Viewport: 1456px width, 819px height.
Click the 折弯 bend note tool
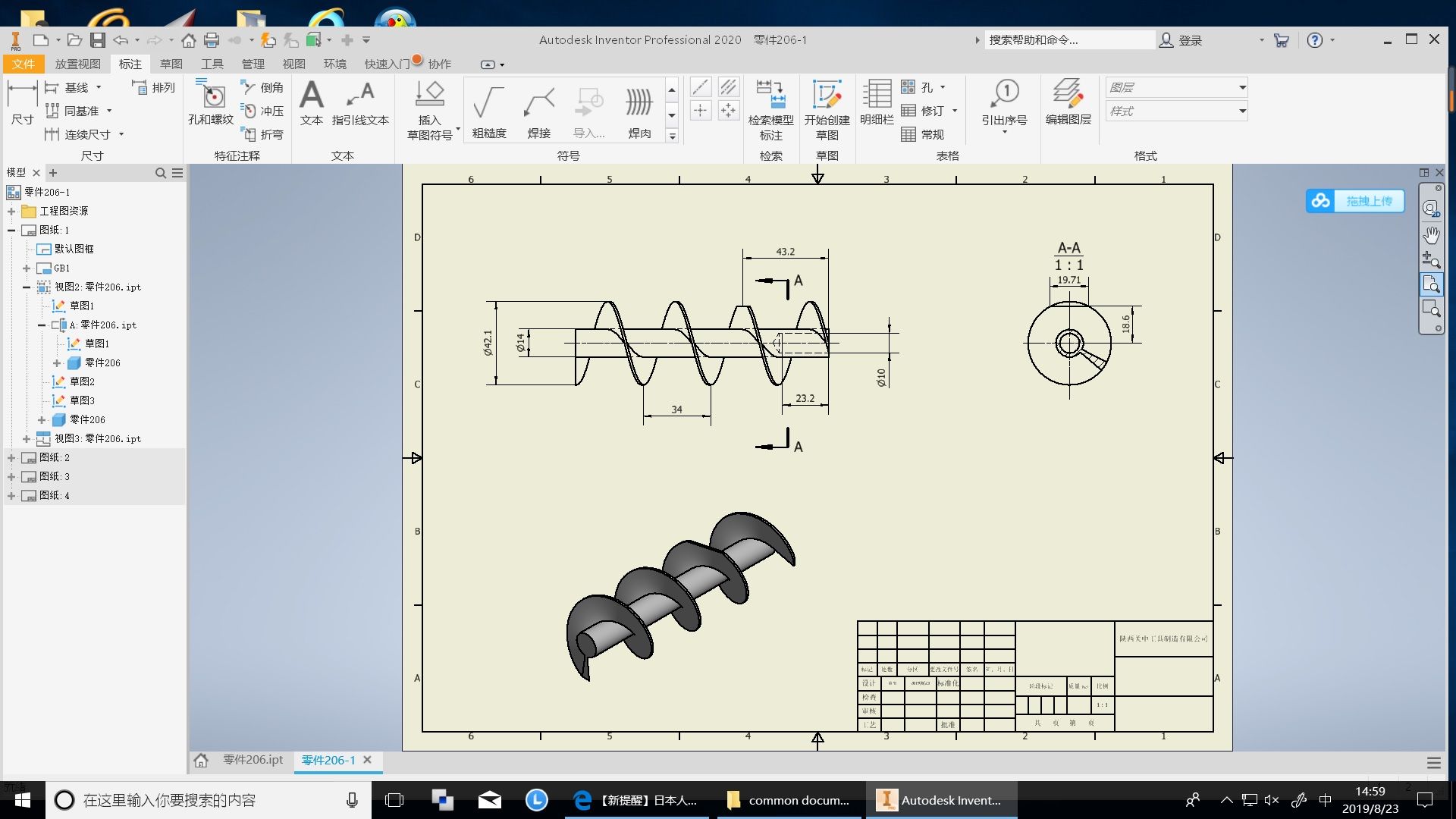262,134
